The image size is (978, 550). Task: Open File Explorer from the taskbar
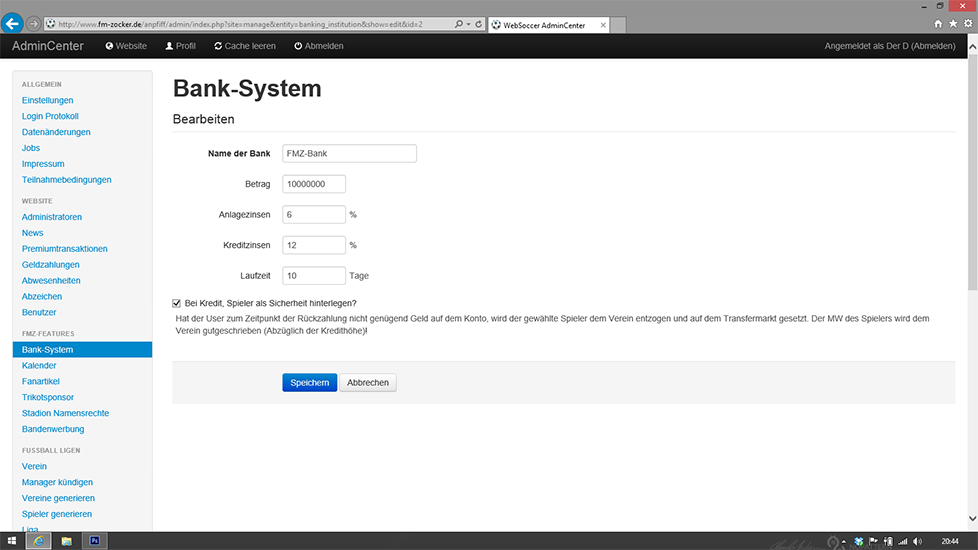pyautogui.click(x=67, y=541)
